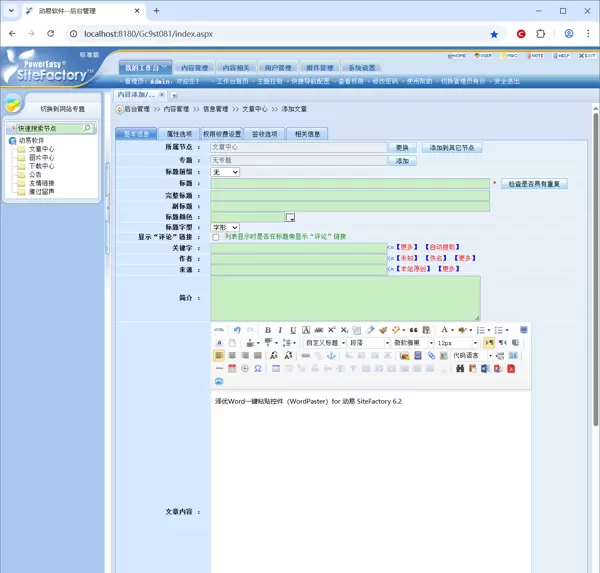Image resolution: width=600 pixels, height=573 pixels.
Task: Open the 标题字型 dropdown
Action: (225, 227)
